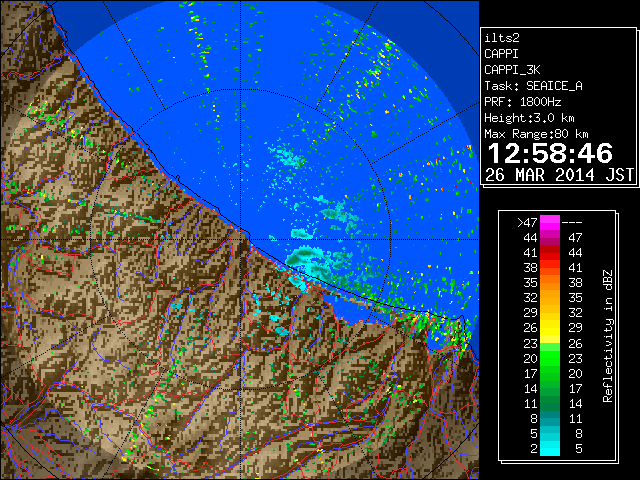640x480 pixels.
Task: Click the lone "2" legend value
Action: (x=533, y=449)
